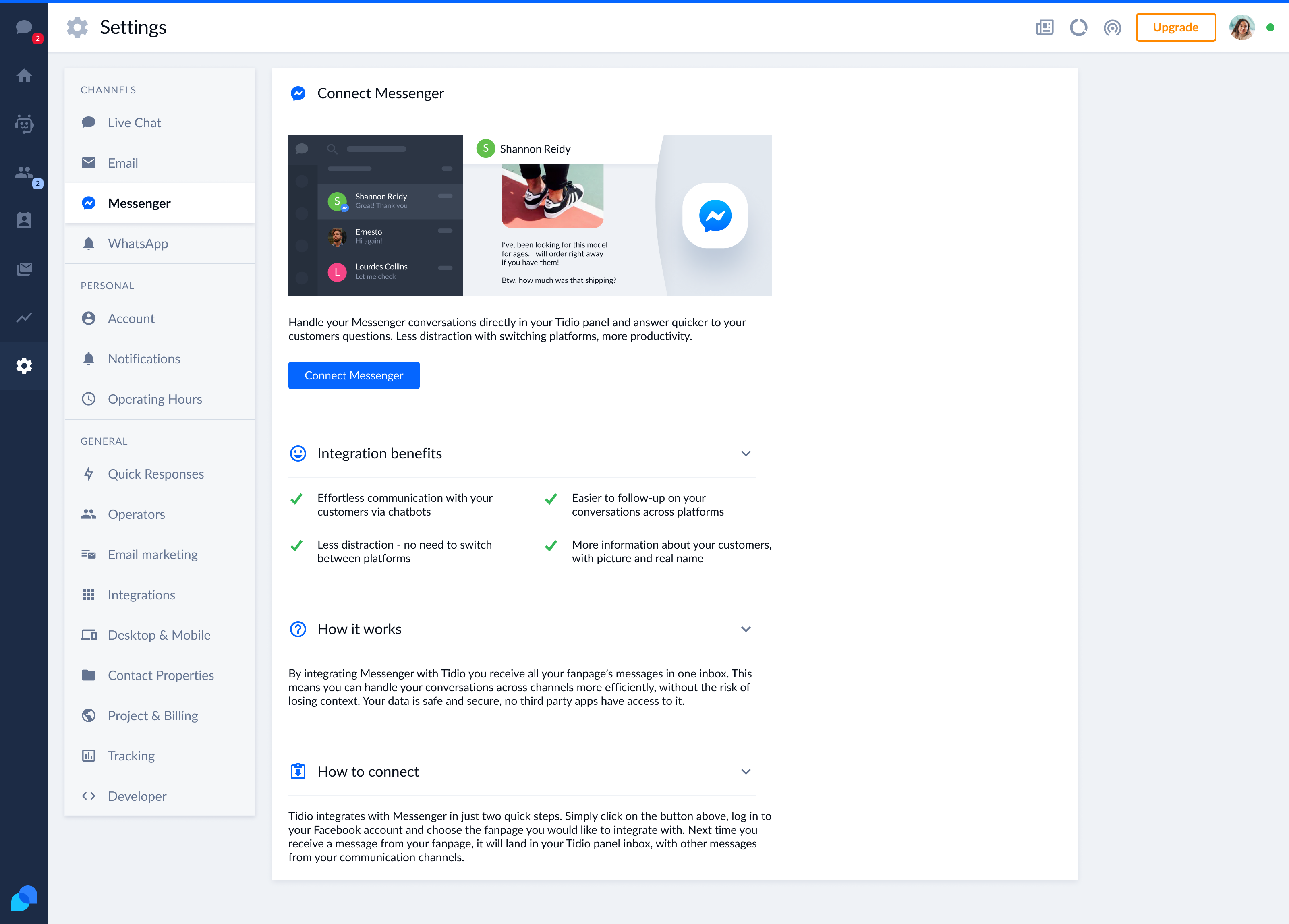
Task: Open Notifications settings
Action: click(x=160, y=358)
